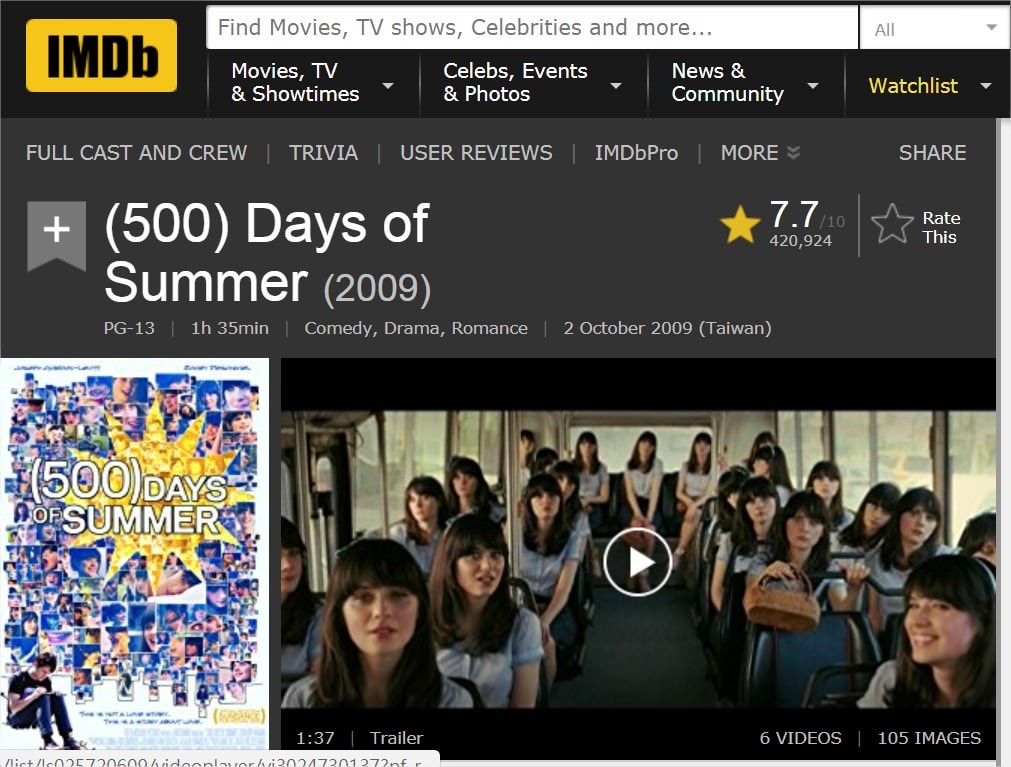Click the empty Rate This star
The width and height of the screenshot is (1011, 767).
tap(892, 224)
